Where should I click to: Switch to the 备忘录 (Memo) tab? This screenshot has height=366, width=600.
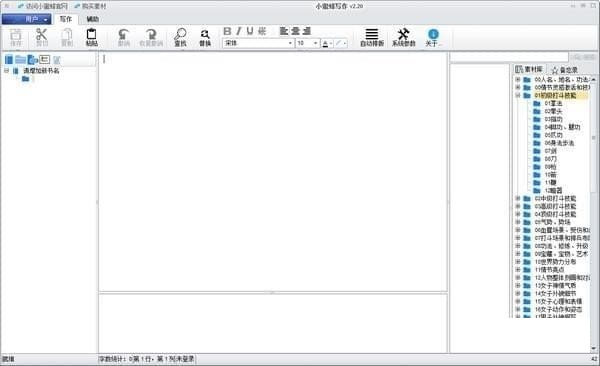click(564, 70)
